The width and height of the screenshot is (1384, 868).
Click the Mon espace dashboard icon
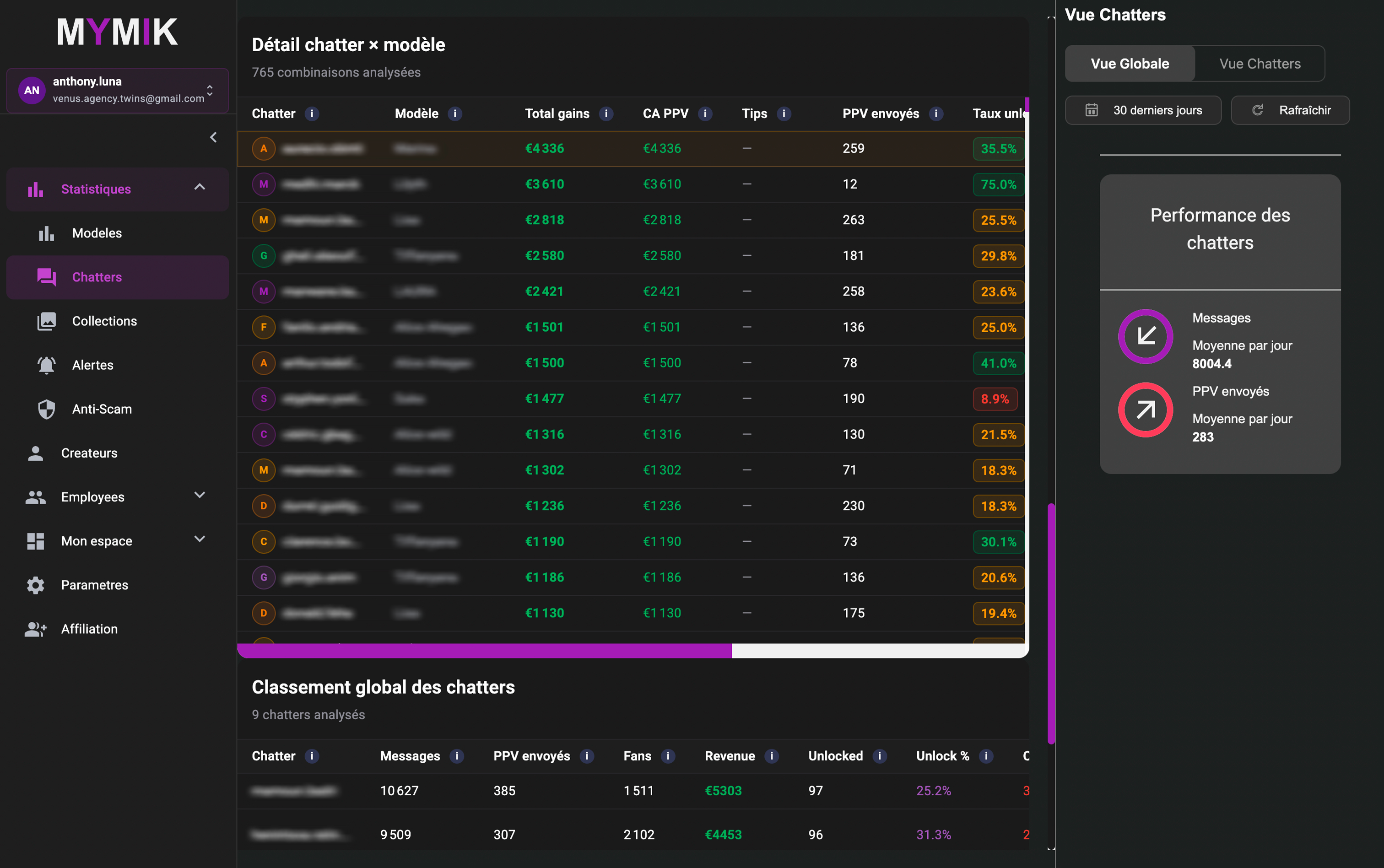tap(36, 541)
